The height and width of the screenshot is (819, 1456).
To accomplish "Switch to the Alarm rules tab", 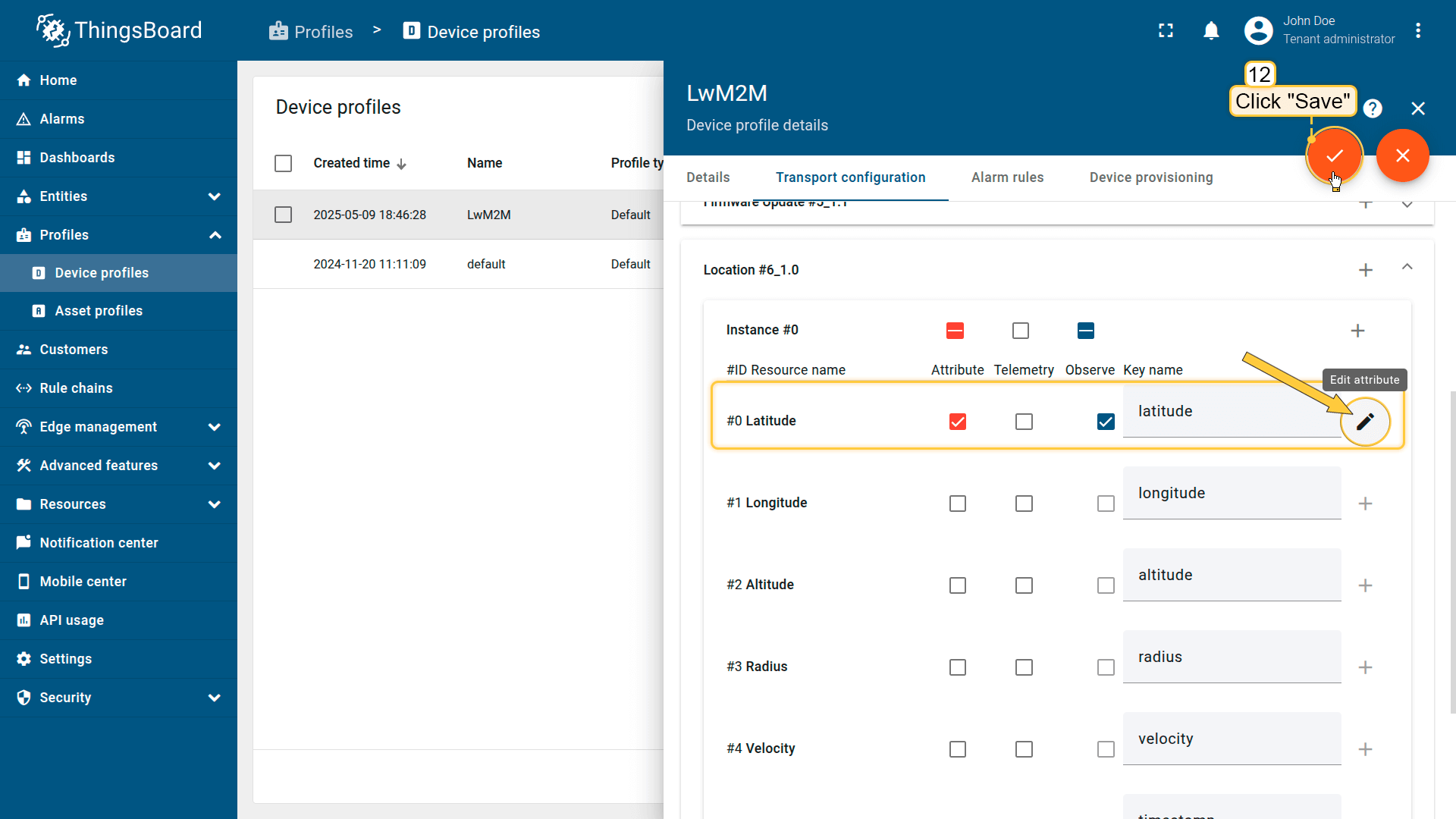I will [1007, 177].
